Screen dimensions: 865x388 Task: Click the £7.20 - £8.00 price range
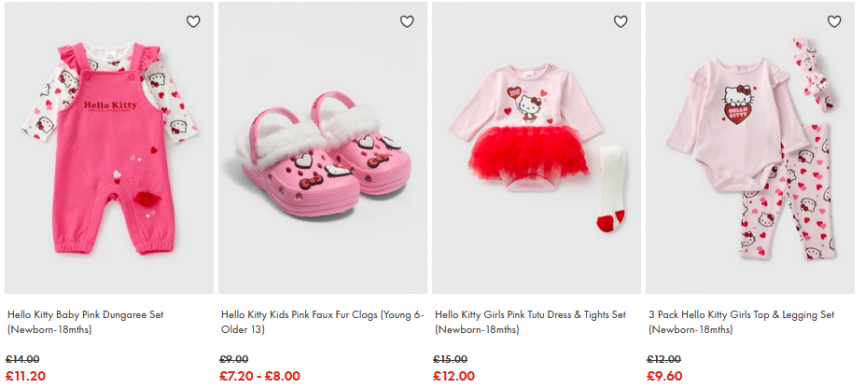[260, 376]
